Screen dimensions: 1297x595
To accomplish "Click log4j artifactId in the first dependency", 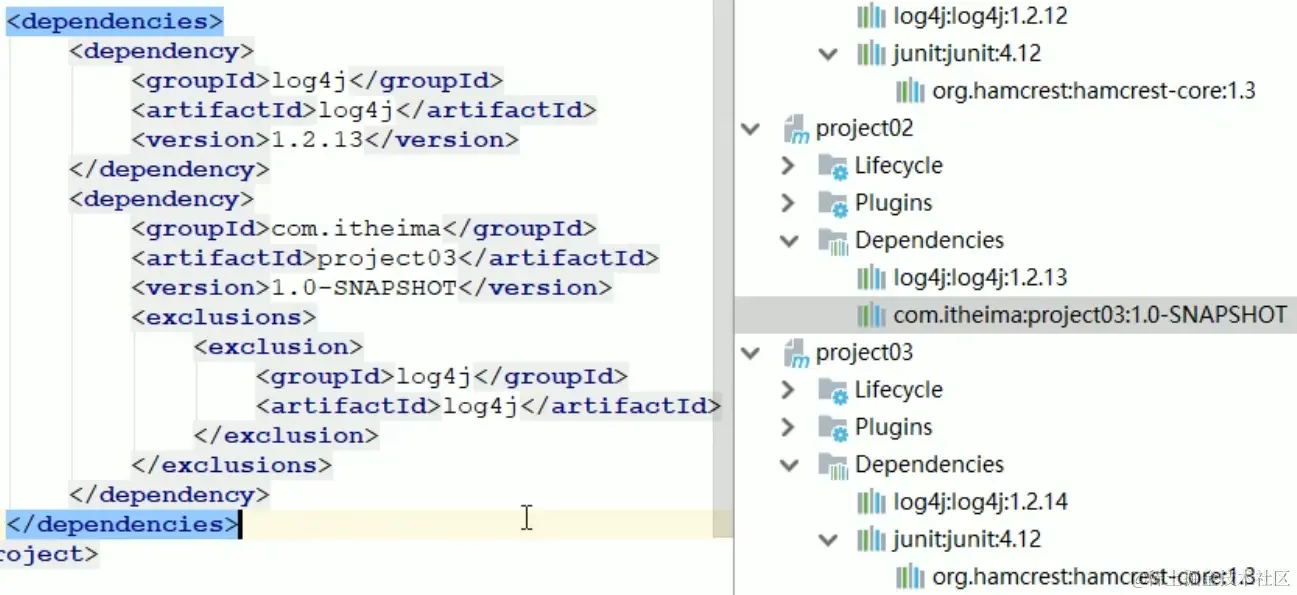I will pyautogui.click(x=356, y=111).
